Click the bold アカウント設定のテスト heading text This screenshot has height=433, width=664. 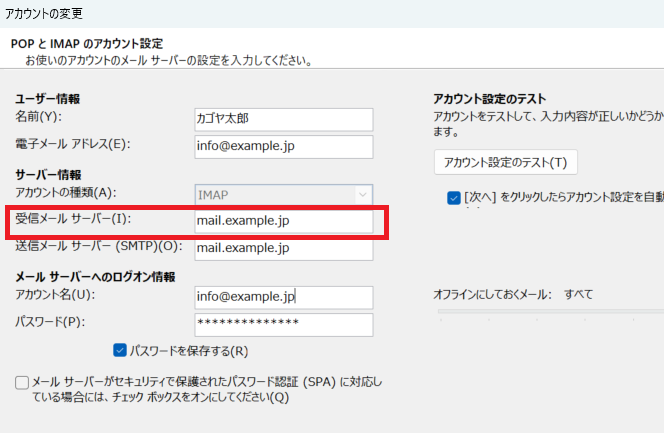click(489, 98)
